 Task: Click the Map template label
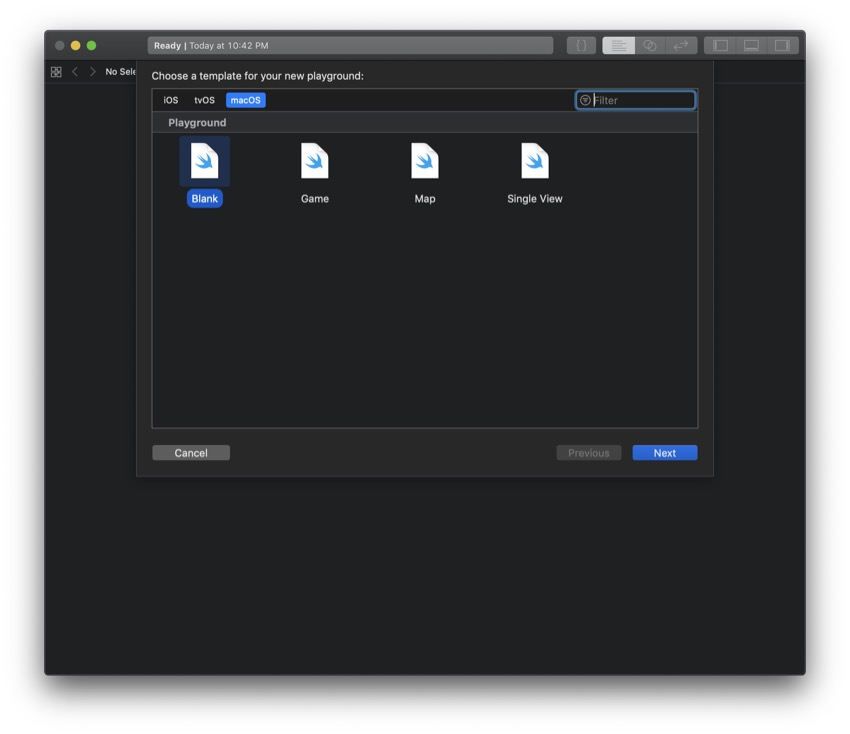424,198
